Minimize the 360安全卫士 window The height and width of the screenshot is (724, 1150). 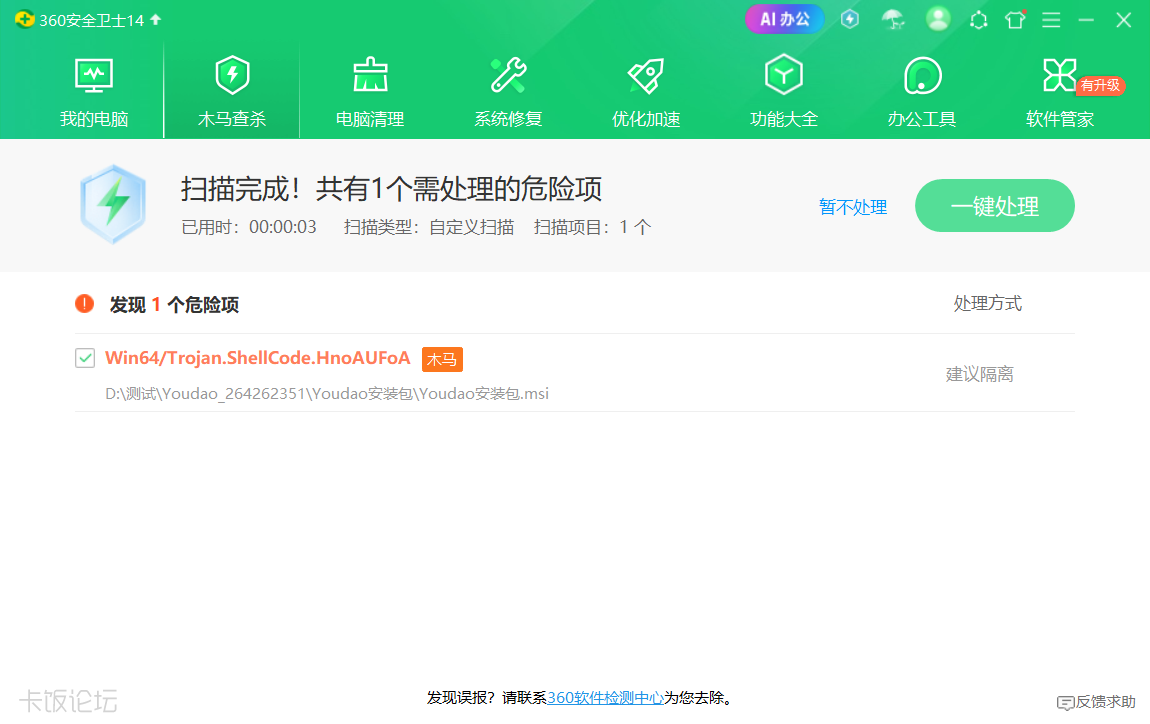(x=1086, y=20)
